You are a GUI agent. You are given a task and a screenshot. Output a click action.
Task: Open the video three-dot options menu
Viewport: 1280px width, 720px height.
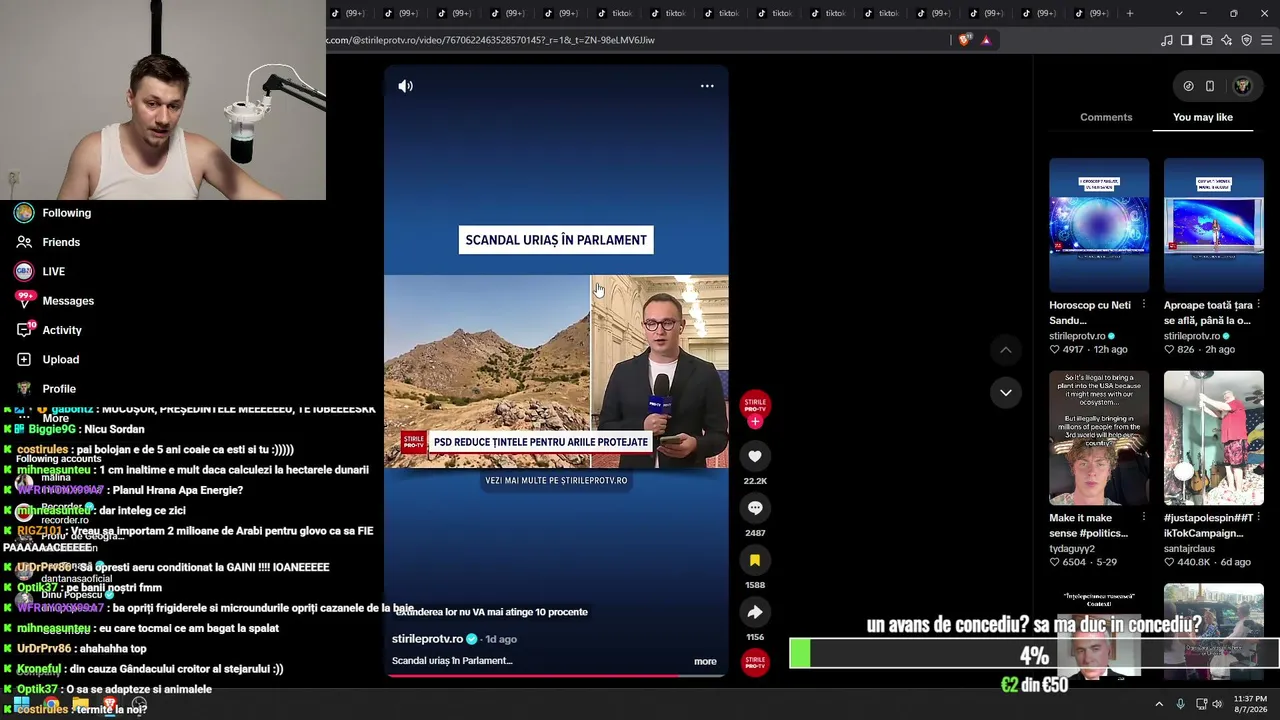[707, 86]
